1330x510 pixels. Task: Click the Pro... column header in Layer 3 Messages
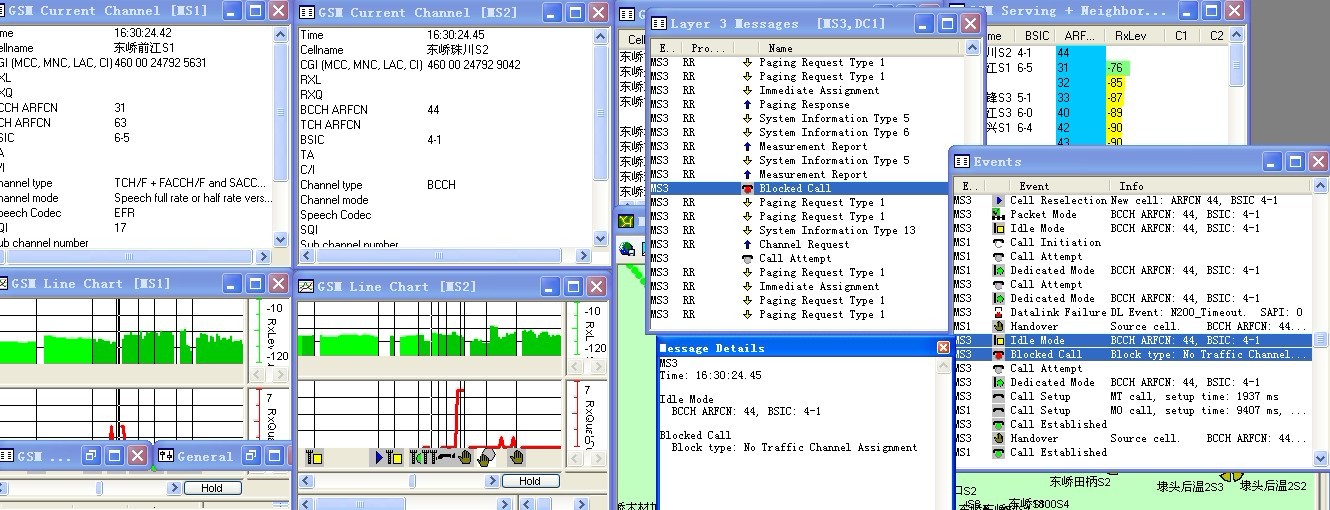tap(706, 48)
